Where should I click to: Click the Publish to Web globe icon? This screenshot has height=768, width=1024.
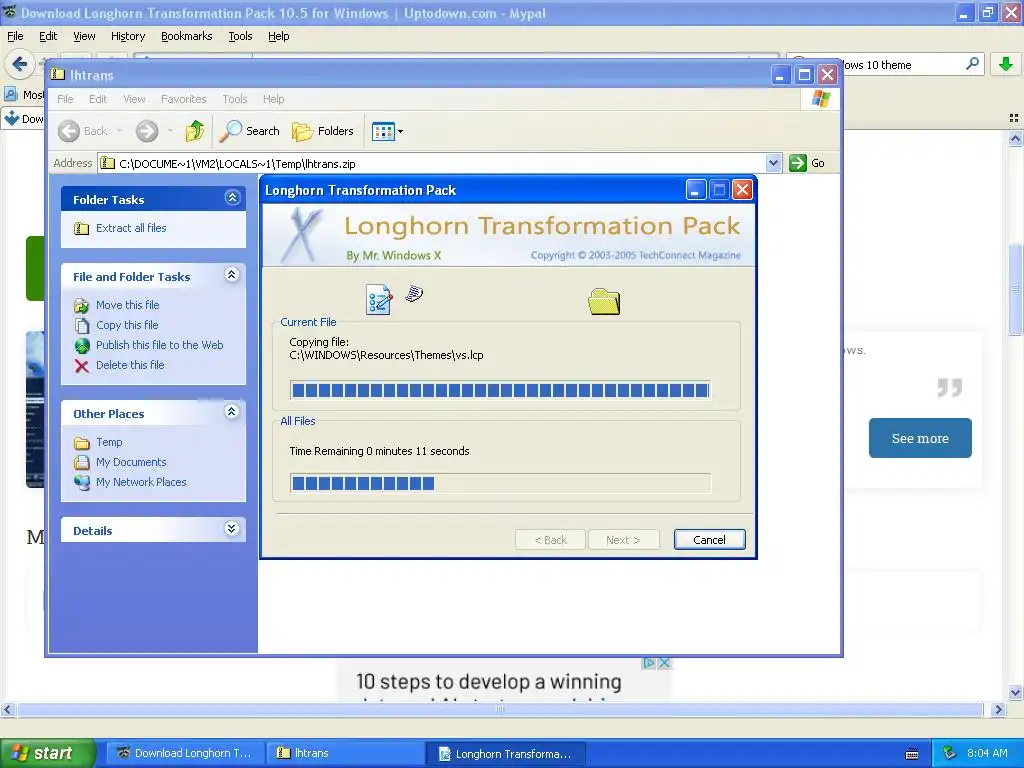[82, 345]
